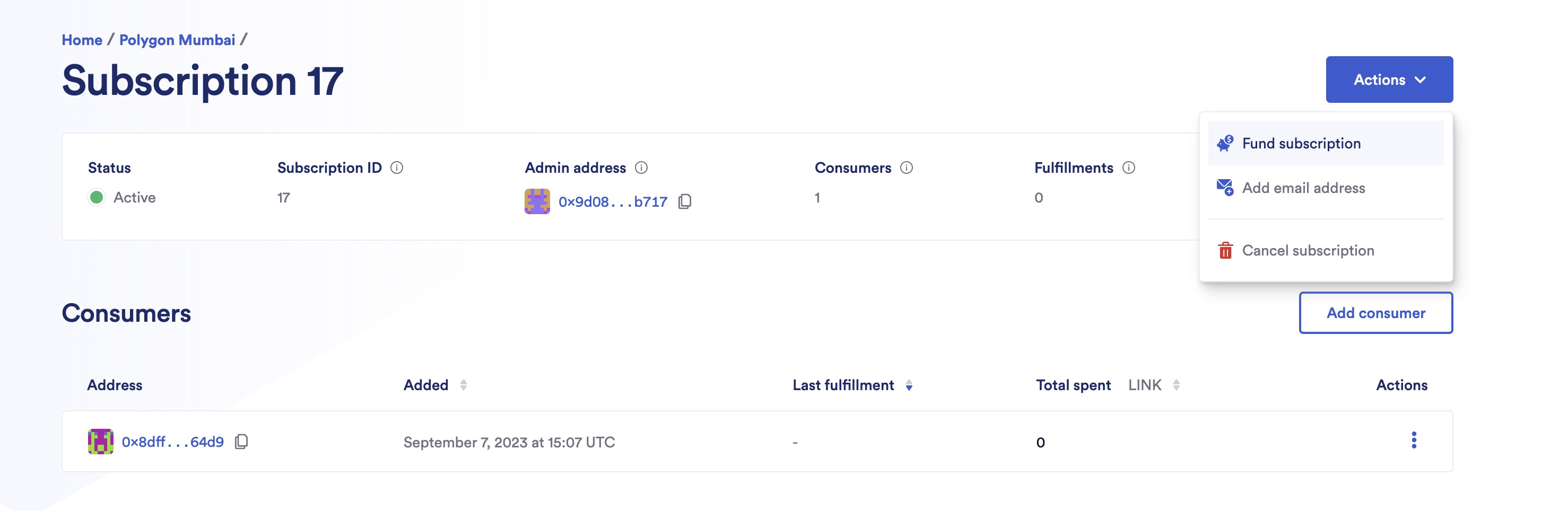Click the Add consumer button
Image resolution: width=1568 pixels, height=511 pixels.
pos(1375,313)
